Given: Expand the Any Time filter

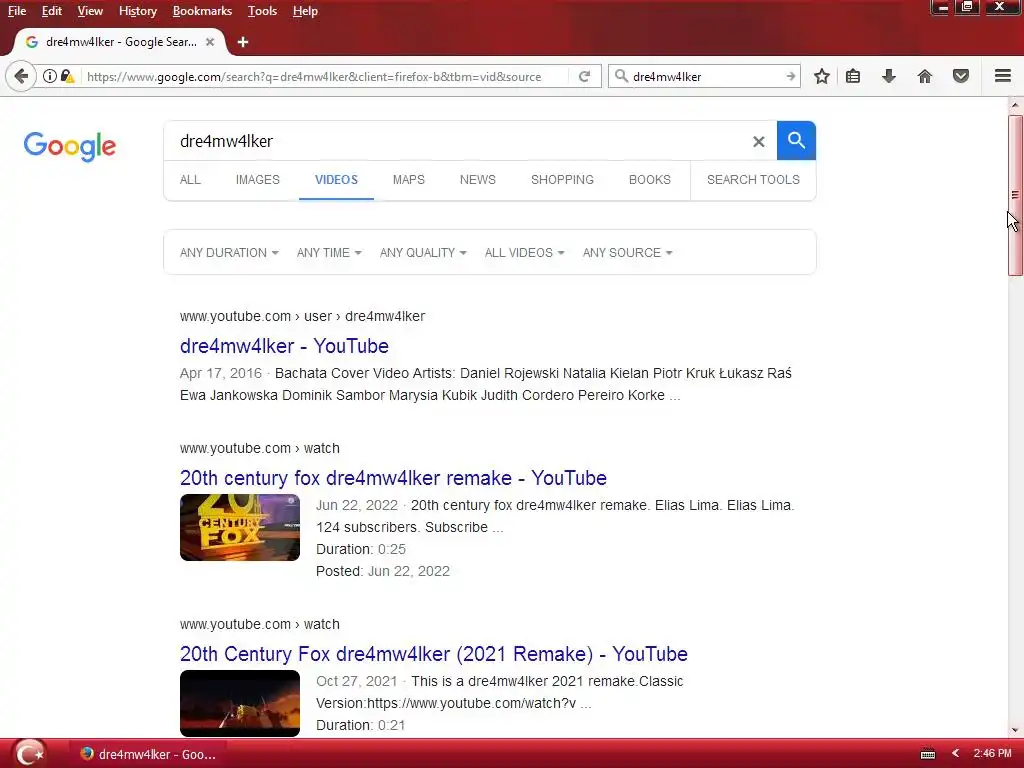Looking at the screenshot, I should (x=329, y=253).
